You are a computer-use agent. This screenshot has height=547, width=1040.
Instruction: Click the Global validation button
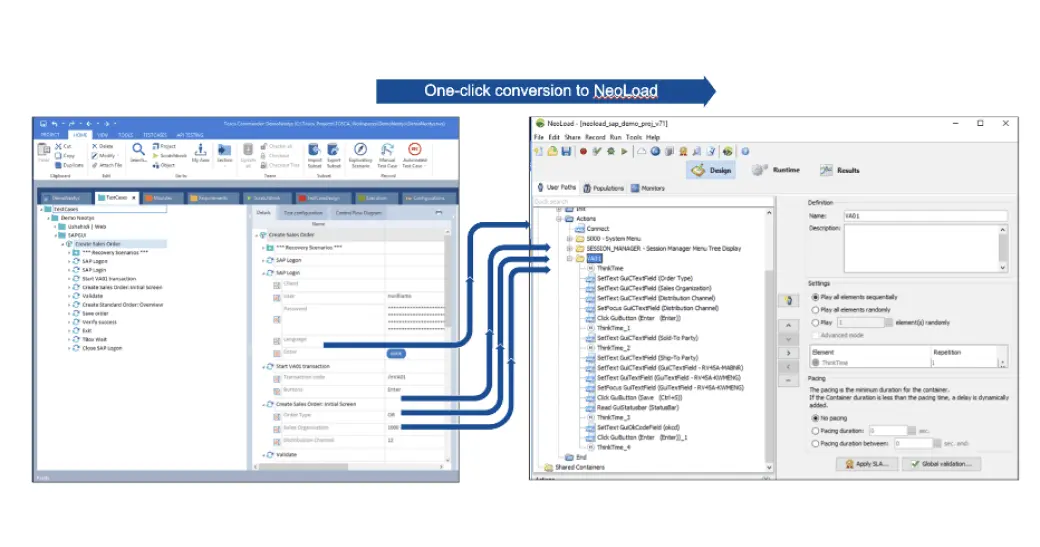point(942,464)
